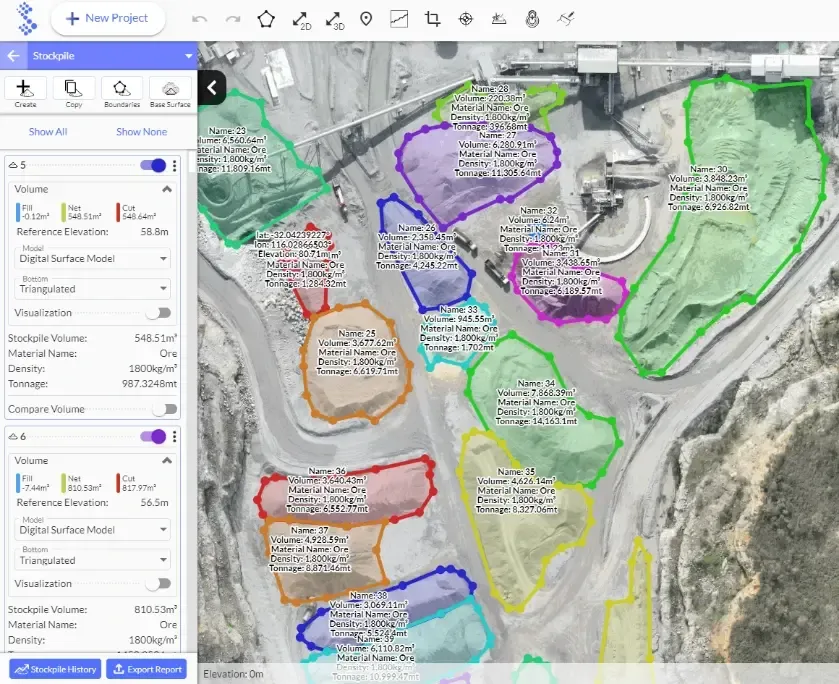This screenshot has height=684, width=839.
Task: Enable Visualization for stockpile 6
Action: pos(159,584)
